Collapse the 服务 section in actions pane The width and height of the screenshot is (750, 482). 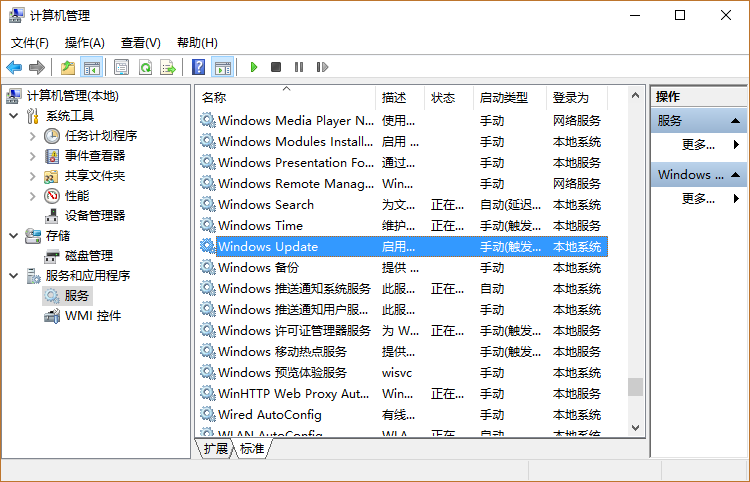pos(735,121)
